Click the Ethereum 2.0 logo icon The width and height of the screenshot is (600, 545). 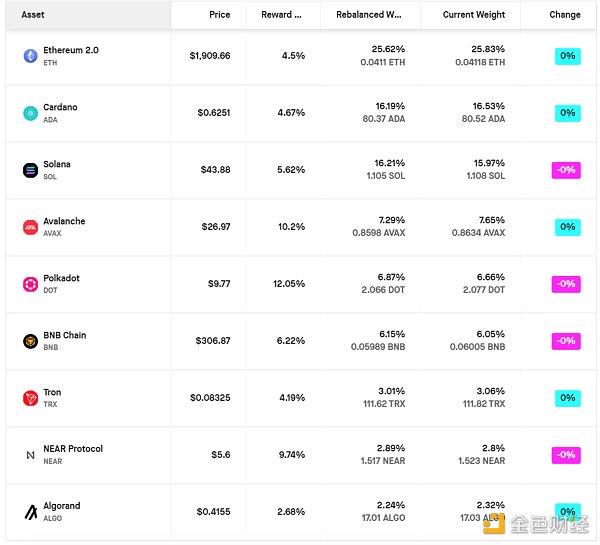tap(30, 56)
